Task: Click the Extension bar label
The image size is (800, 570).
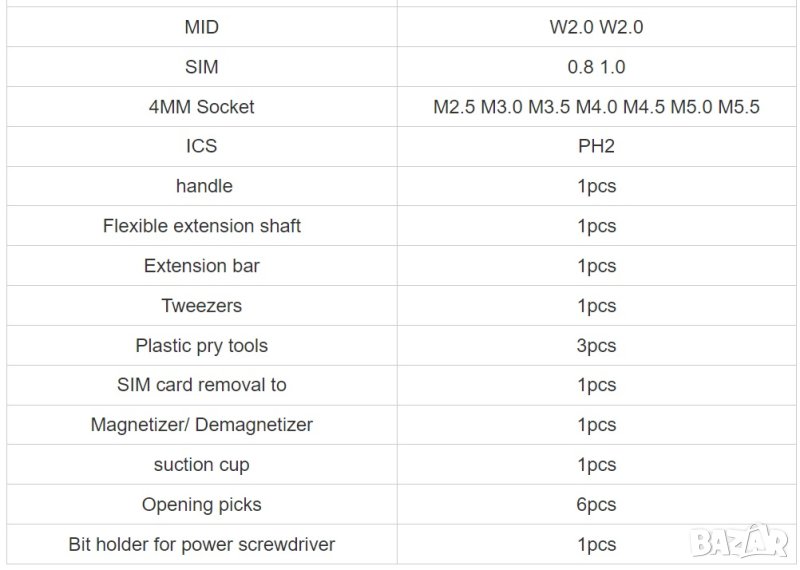Action: pos(202,266)
